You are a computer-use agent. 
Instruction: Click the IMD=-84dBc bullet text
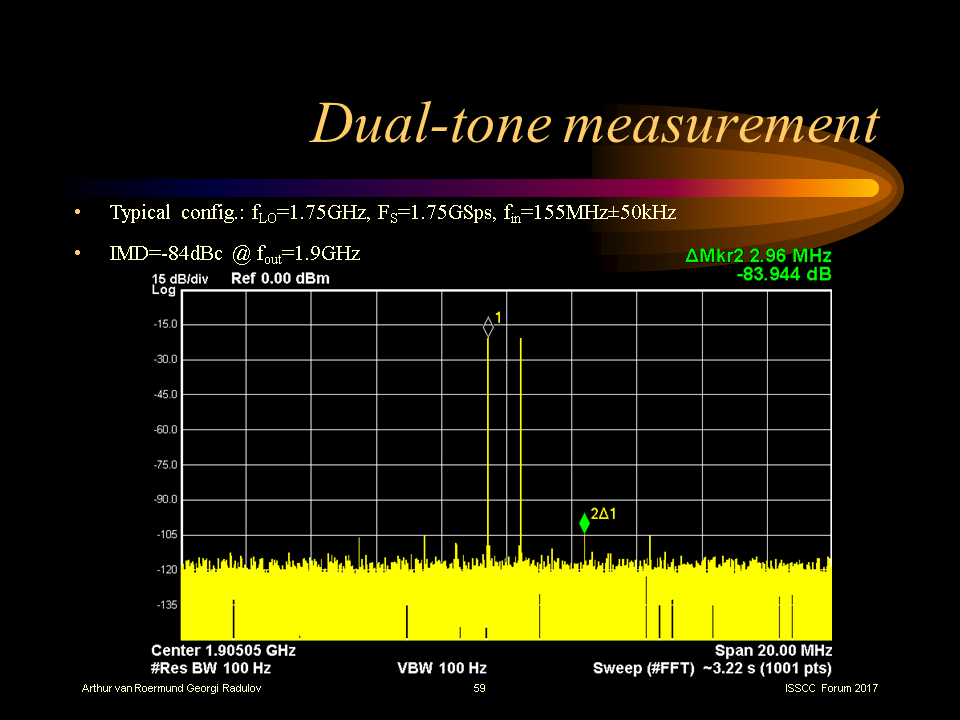pos(234,254)
